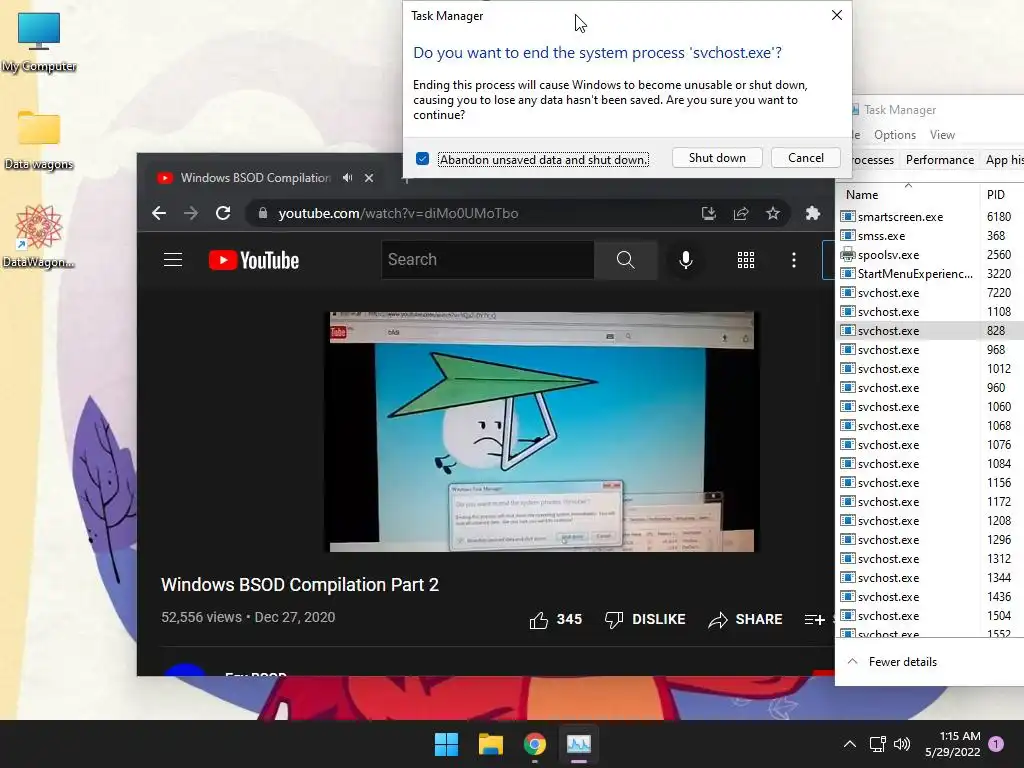Screen dimensions: 1024x768
Task: Click the YouTube logo
Action: point(254,260)
